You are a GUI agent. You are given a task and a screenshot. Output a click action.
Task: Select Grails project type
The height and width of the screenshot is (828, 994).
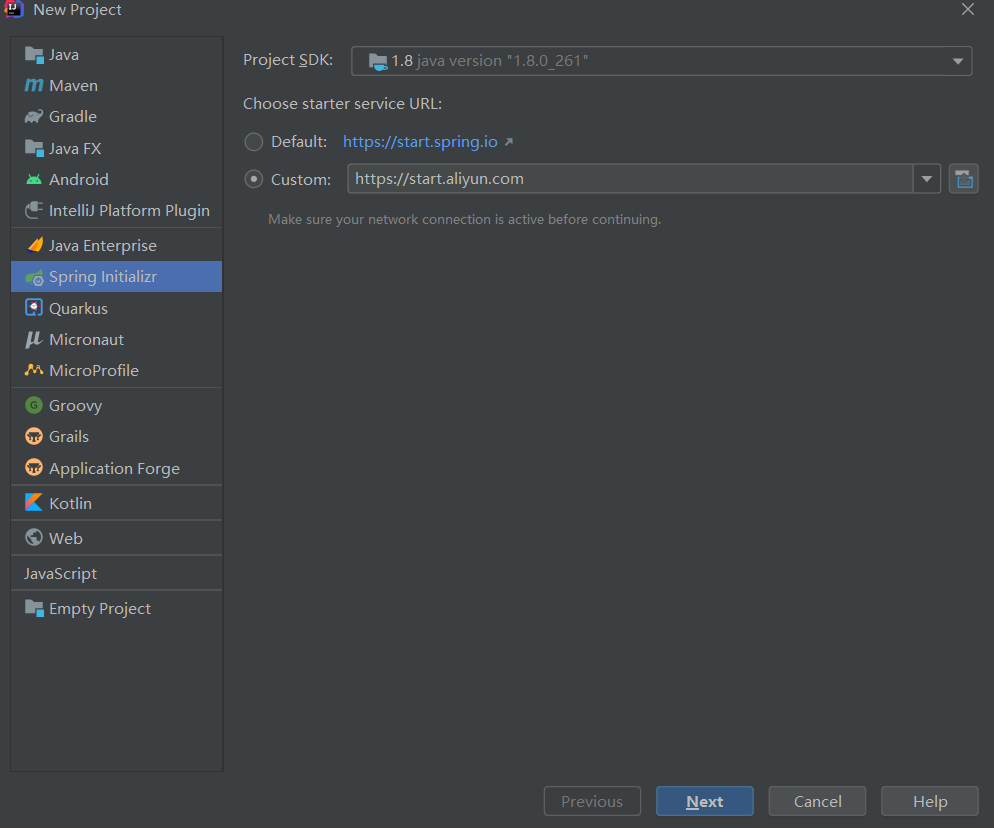(x=117, y=436)
